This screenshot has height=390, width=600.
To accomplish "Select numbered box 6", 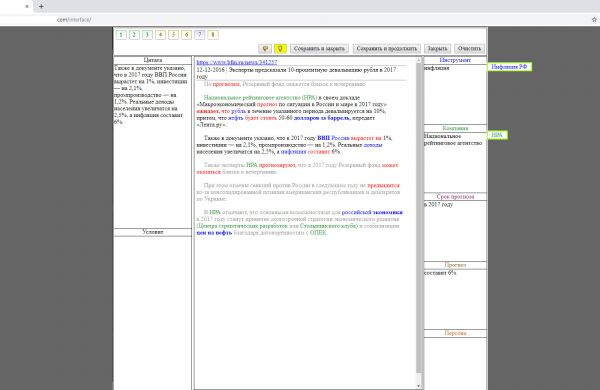I will [x=187, y=35].
